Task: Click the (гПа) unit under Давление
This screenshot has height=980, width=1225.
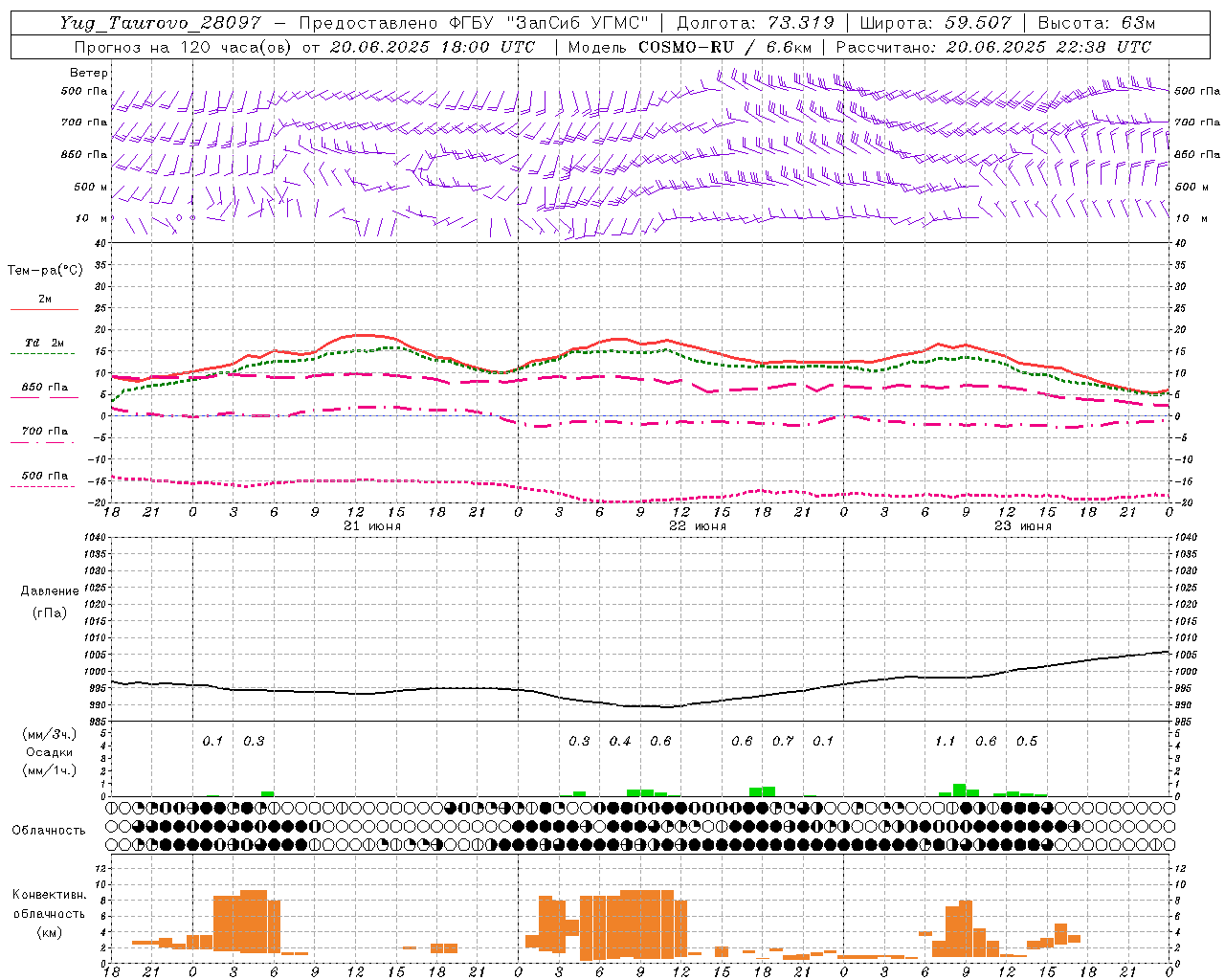Action: tap(50, 612)
